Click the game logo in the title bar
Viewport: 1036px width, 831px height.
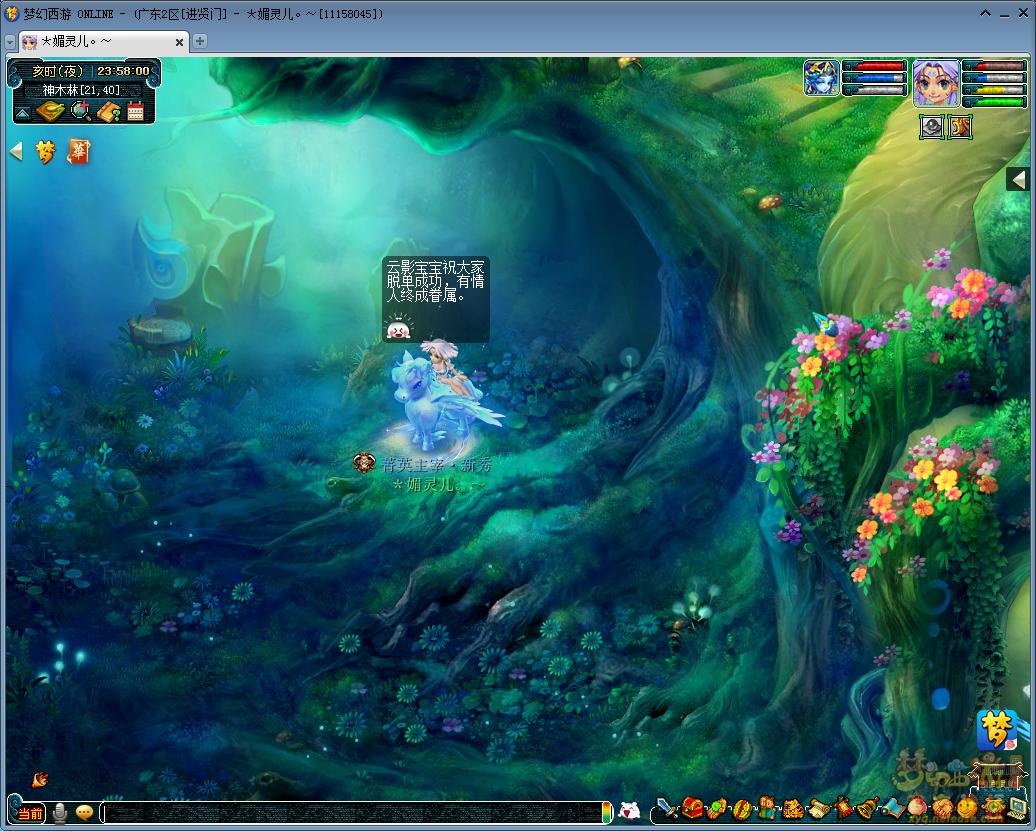[11, 13]
